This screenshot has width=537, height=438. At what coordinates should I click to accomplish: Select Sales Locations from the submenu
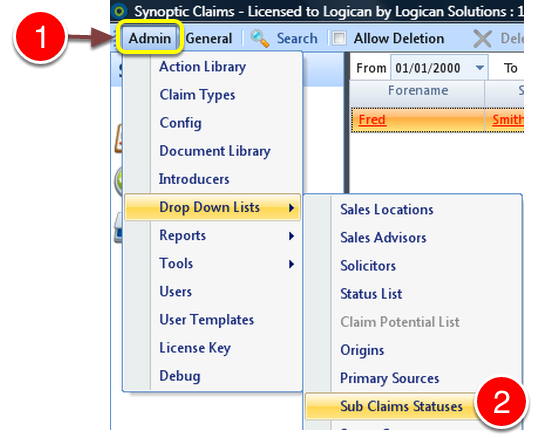pyautogui.click(x=387, y=210)
